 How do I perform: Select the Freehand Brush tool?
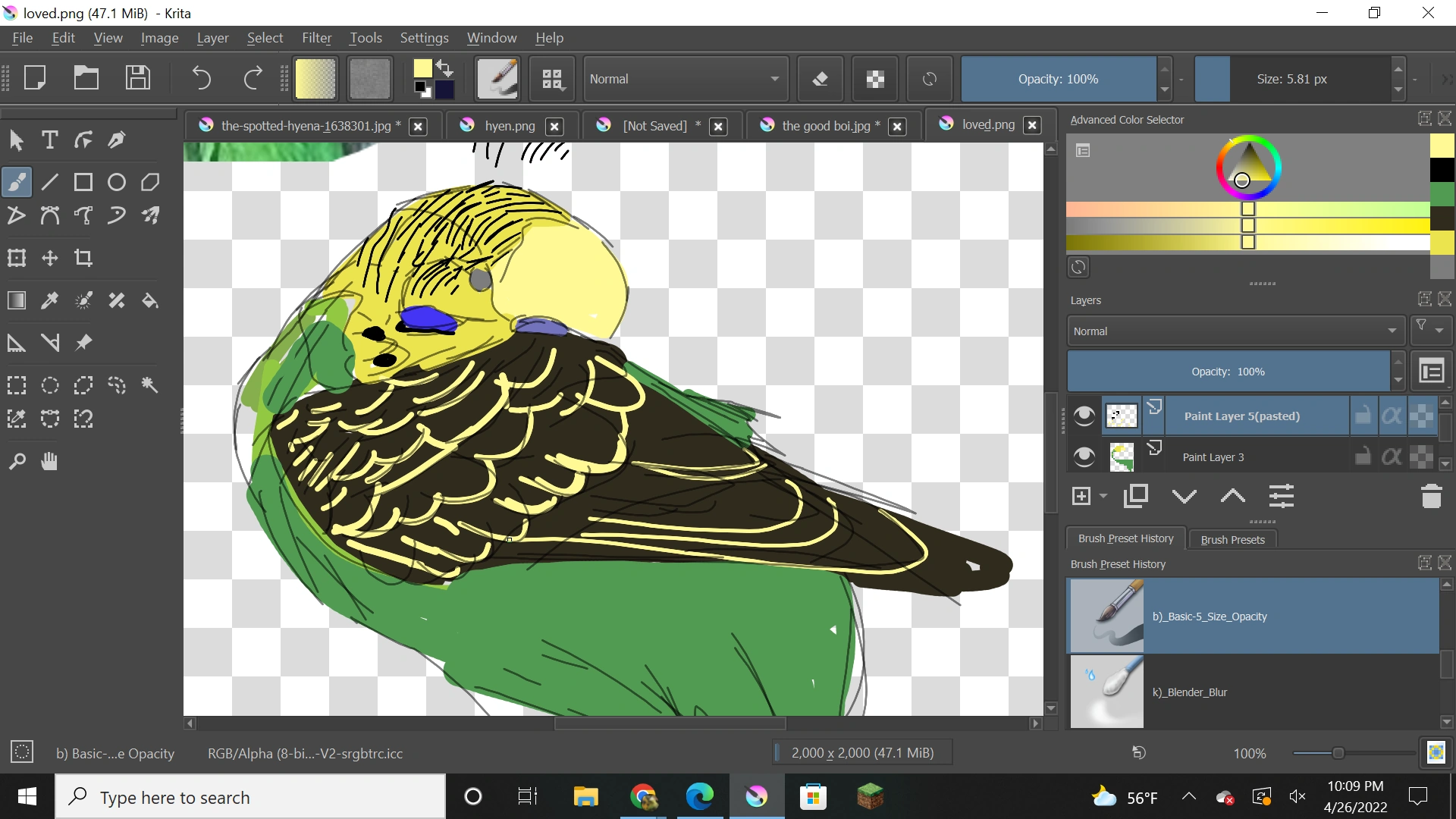[16, 181]
